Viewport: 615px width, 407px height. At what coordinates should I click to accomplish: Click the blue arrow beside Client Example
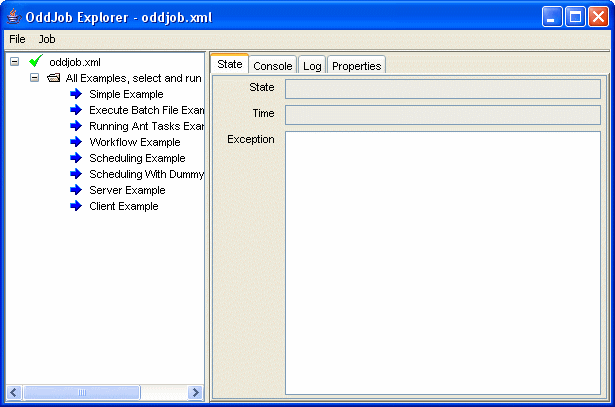coord(77,206)
